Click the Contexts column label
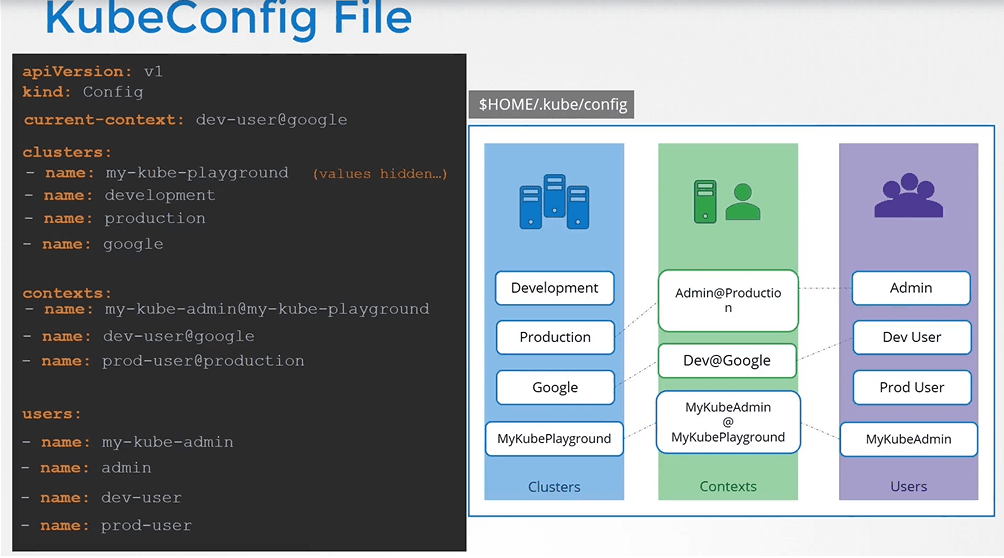1004x558 pixels. click(728, 486)
